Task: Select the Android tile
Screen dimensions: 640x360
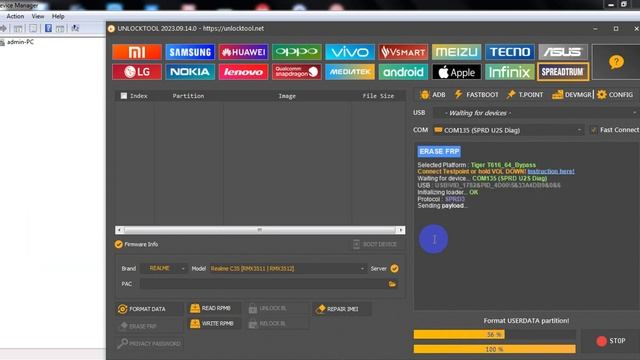Action: [x=403, y=72]
